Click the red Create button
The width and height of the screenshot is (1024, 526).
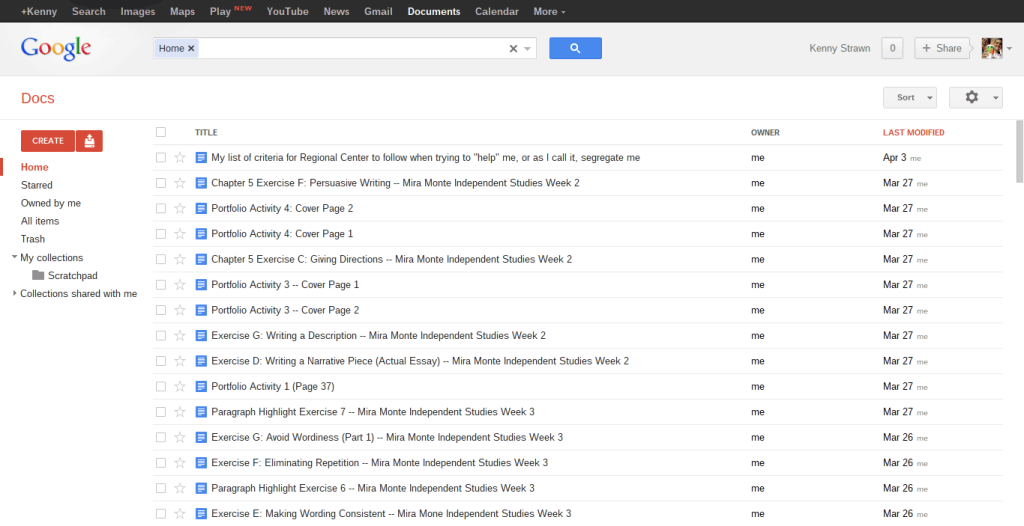coord(47,141)
